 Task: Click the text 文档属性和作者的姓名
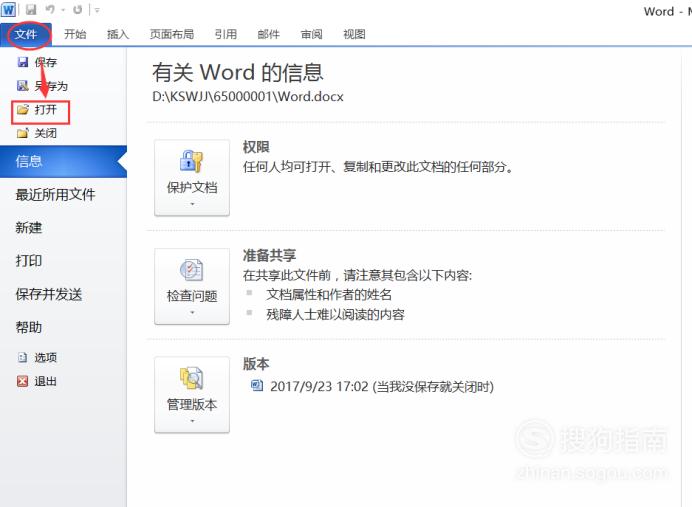coord(329,295)
